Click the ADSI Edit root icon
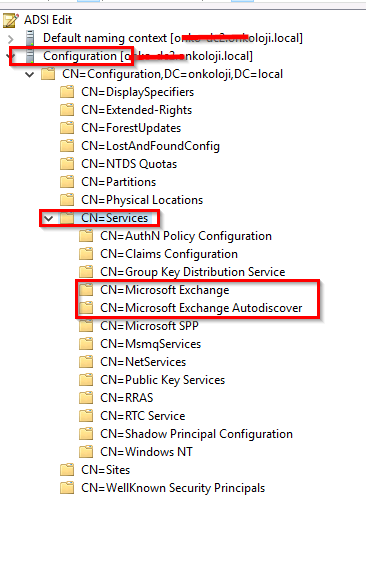Viewport: 366px width, 588px height. (x=10, y=20)
